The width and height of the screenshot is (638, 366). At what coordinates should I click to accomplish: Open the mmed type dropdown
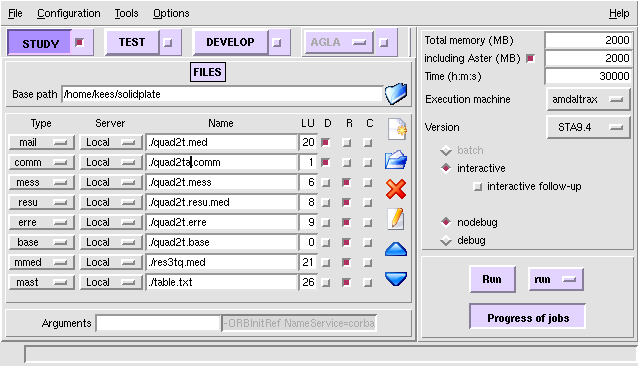tap(42, 262)
